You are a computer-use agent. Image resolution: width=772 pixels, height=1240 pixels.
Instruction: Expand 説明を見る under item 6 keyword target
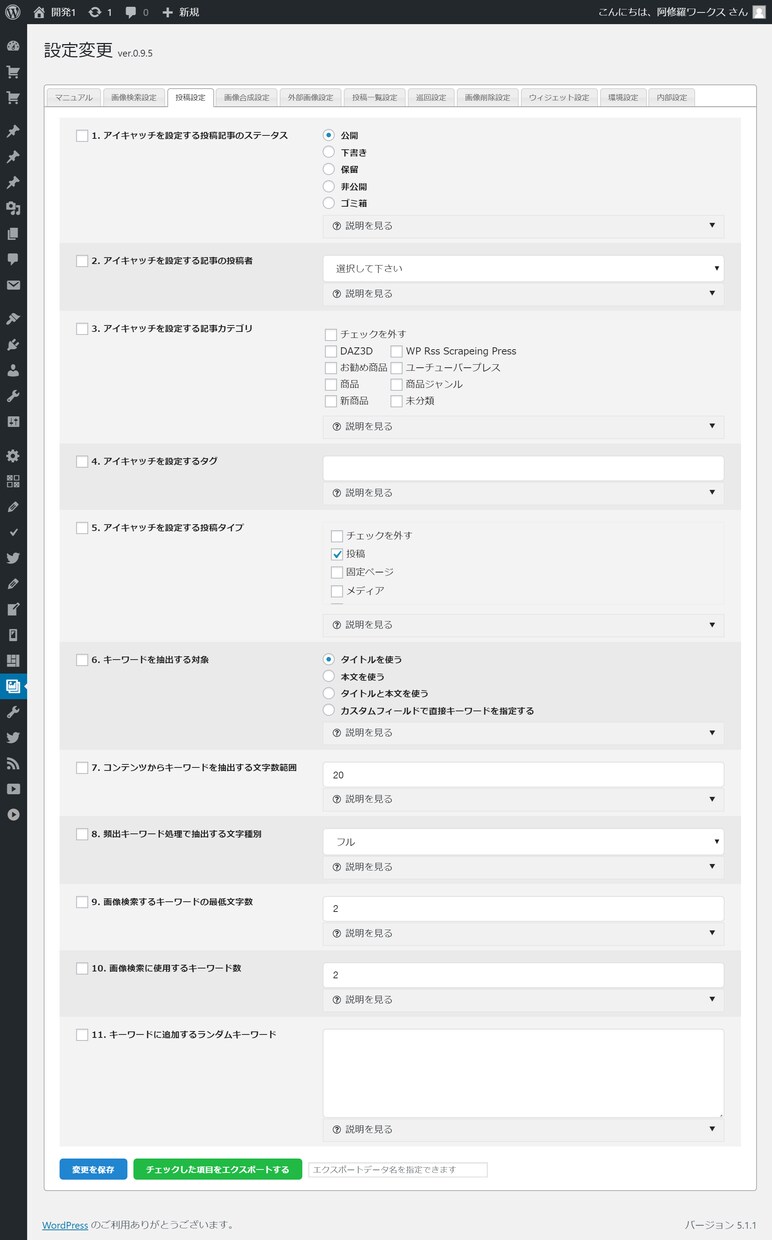523,733
